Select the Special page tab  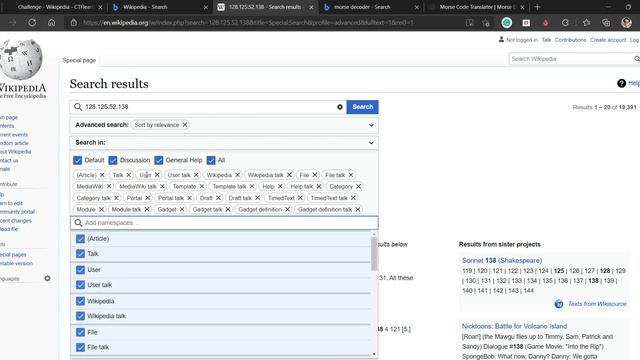79,60
